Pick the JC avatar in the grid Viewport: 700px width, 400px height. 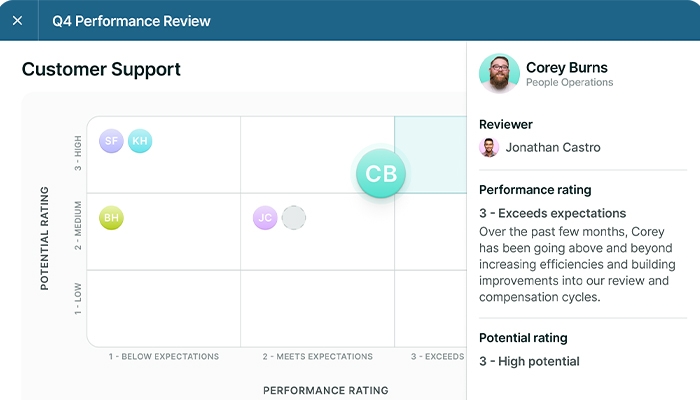pos(265,217)
